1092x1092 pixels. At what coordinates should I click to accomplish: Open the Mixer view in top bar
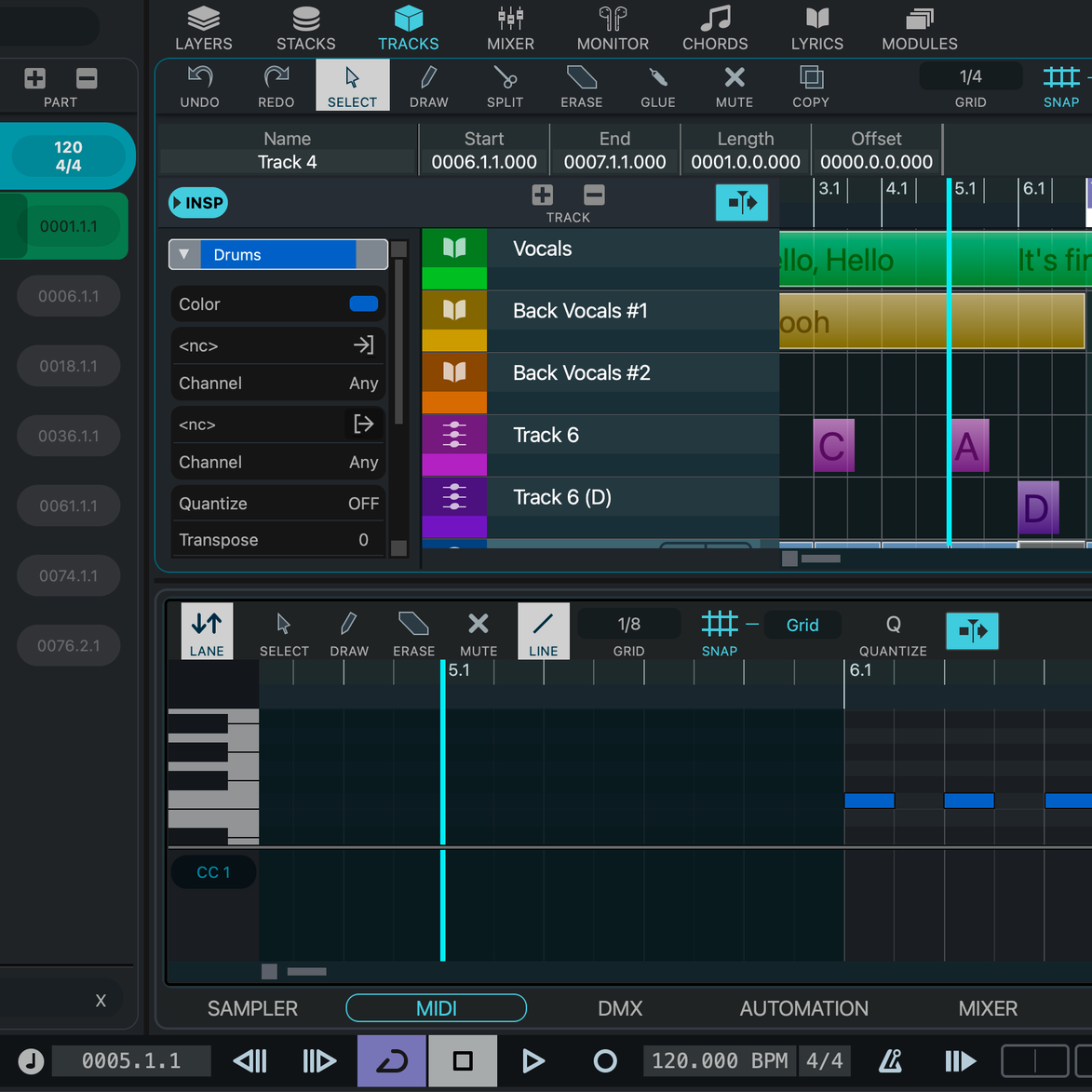point(510,28)
